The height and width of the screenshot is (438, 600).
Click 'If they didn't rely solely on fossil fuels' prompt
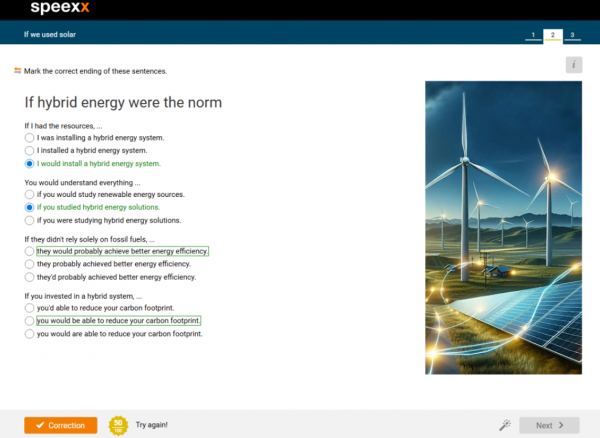coord(90,239)
